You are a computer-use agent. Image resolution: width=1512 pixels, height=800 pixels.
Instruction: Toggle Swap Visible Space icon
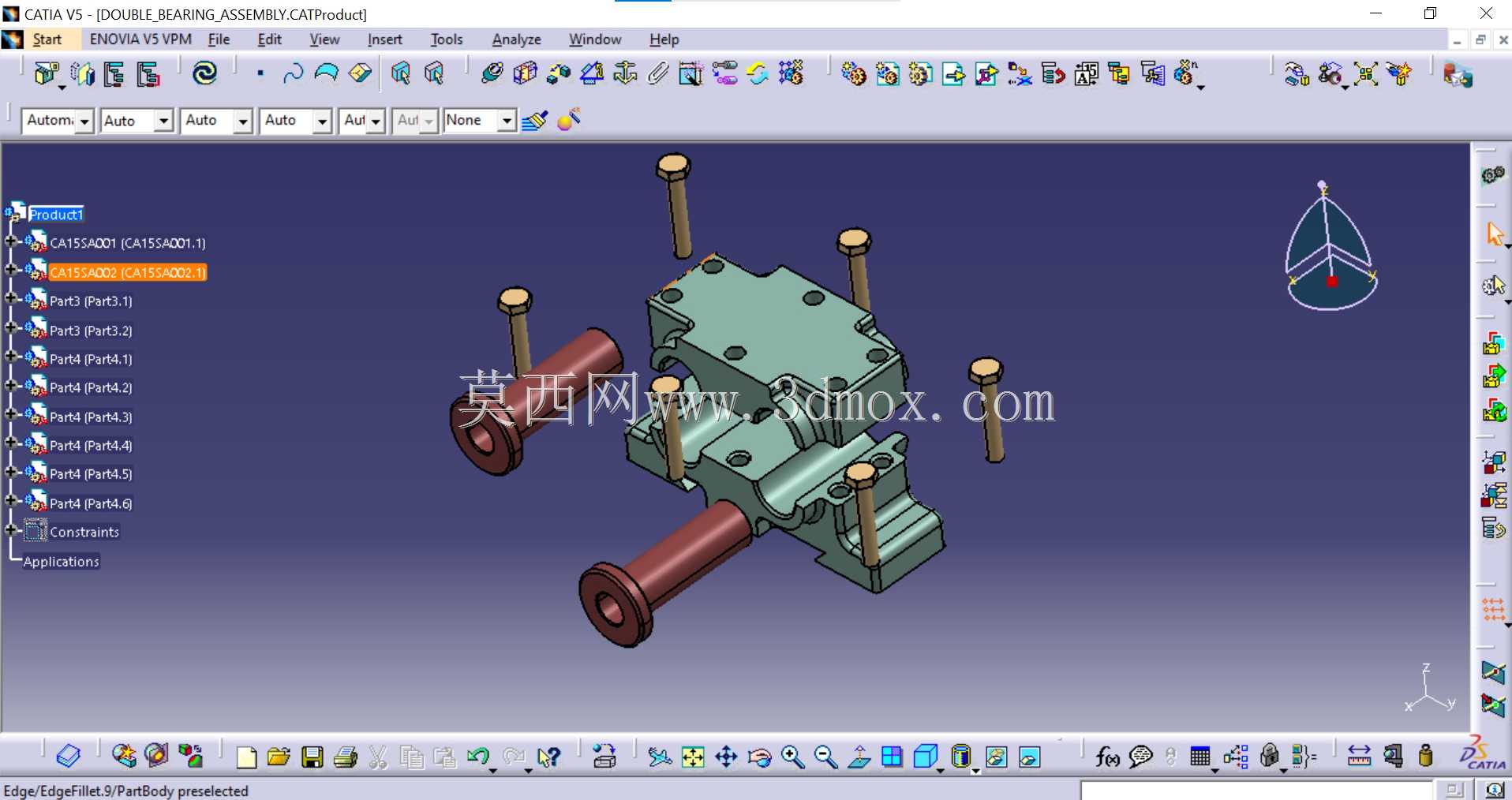[x=1029, y=757]
